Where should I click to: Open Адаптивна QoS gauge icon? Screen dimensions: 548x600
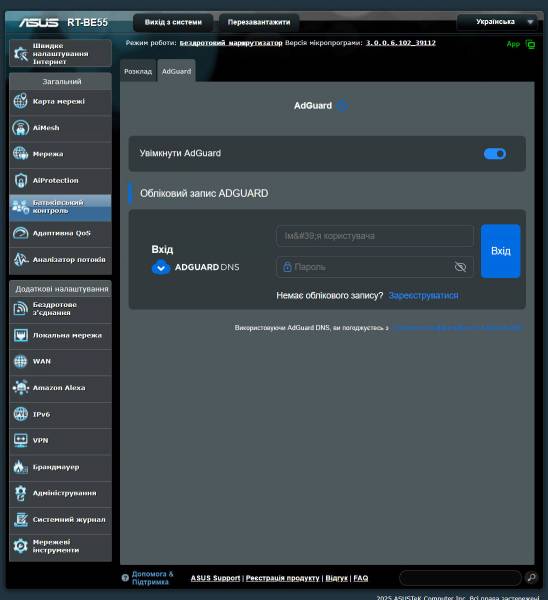tap(21, 233)
